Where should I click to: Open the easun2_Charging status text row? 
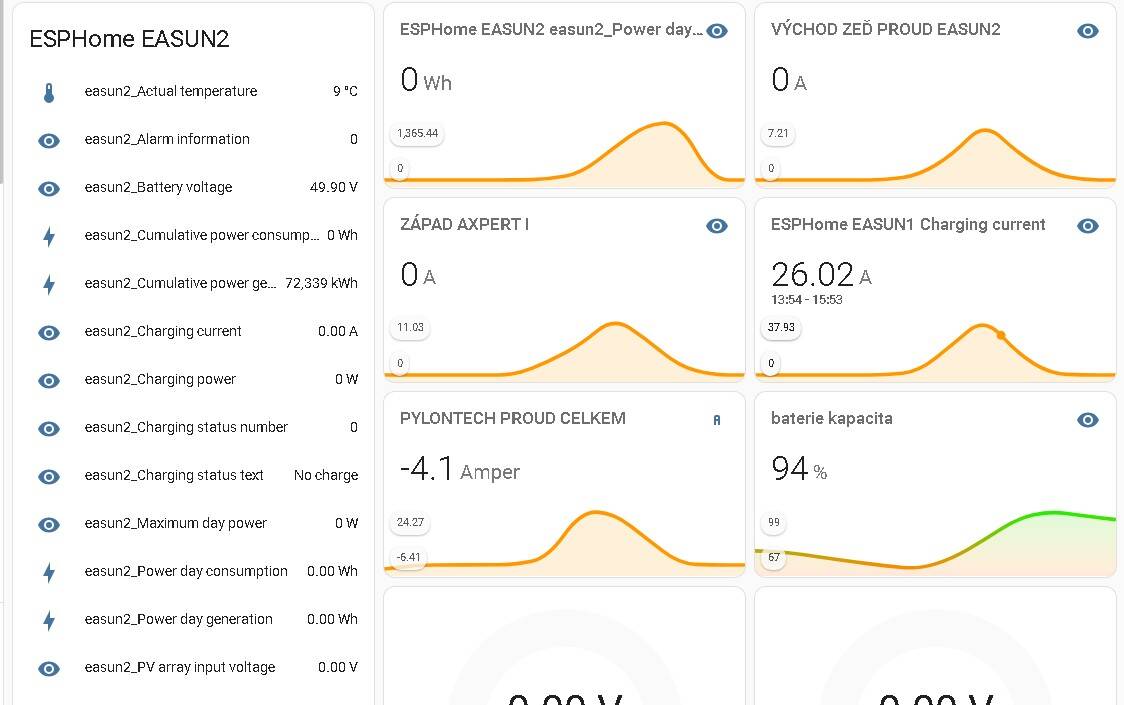194,476
